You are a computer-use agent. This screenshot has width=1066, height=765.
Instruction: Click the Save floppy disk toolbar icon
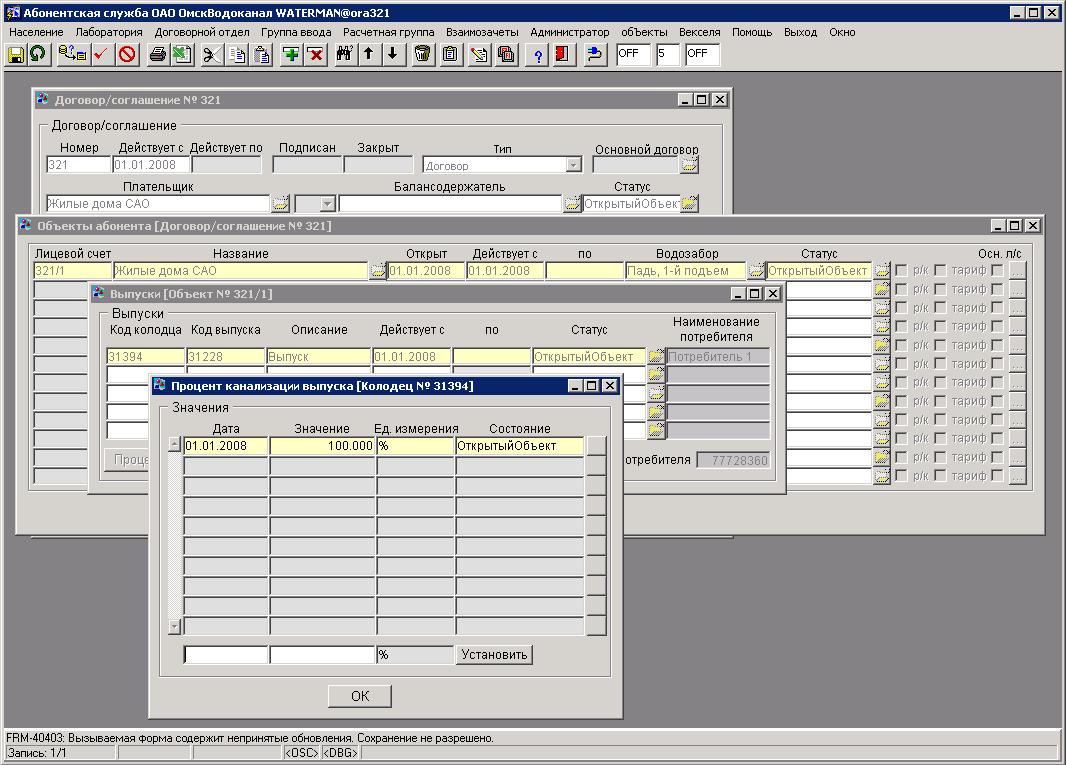click(16, 55)
